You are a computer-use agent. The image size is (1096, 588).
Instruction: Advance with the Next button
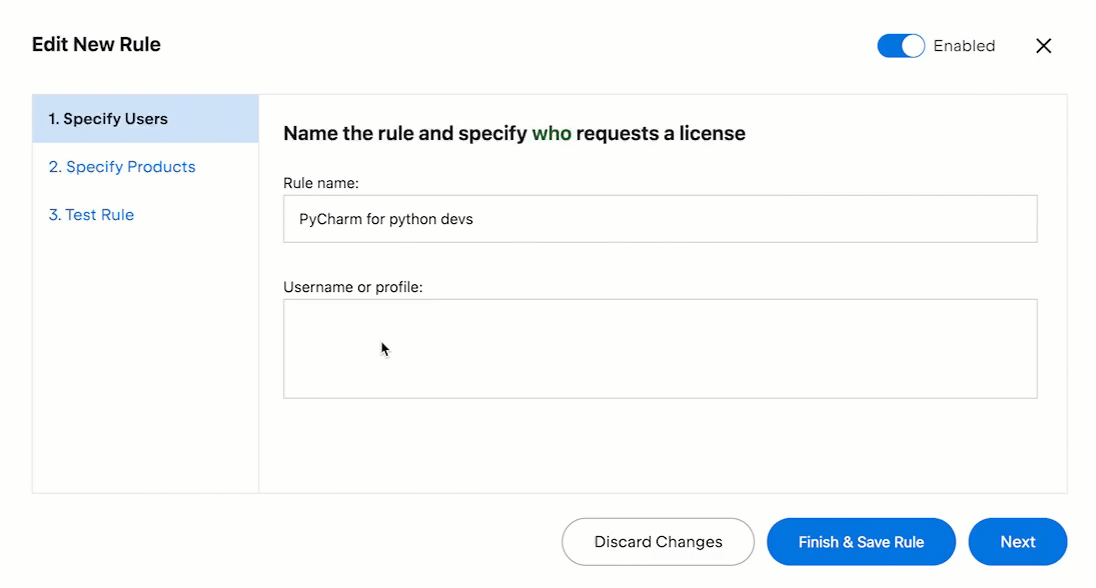pos(1017,541)
